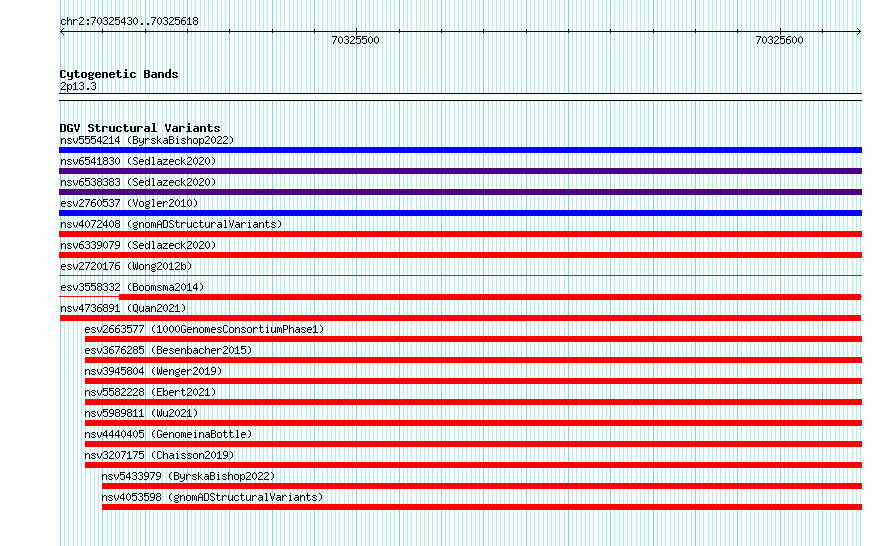Select the 2p13.3 band label

[78, 86]
